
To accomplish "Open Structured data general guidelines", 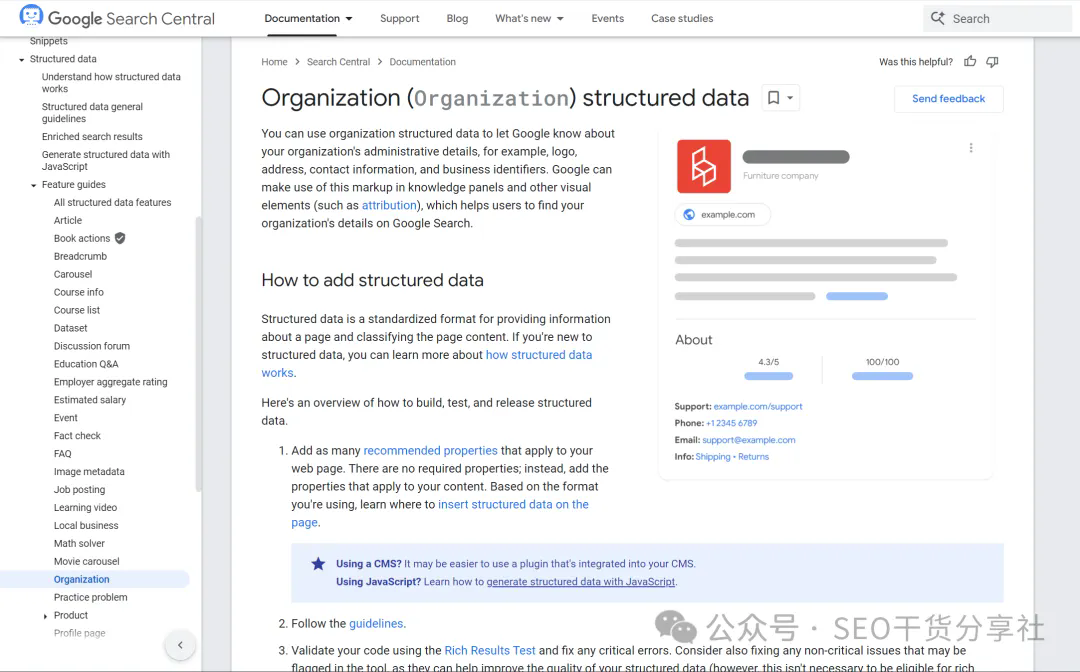I will (92, 112).
